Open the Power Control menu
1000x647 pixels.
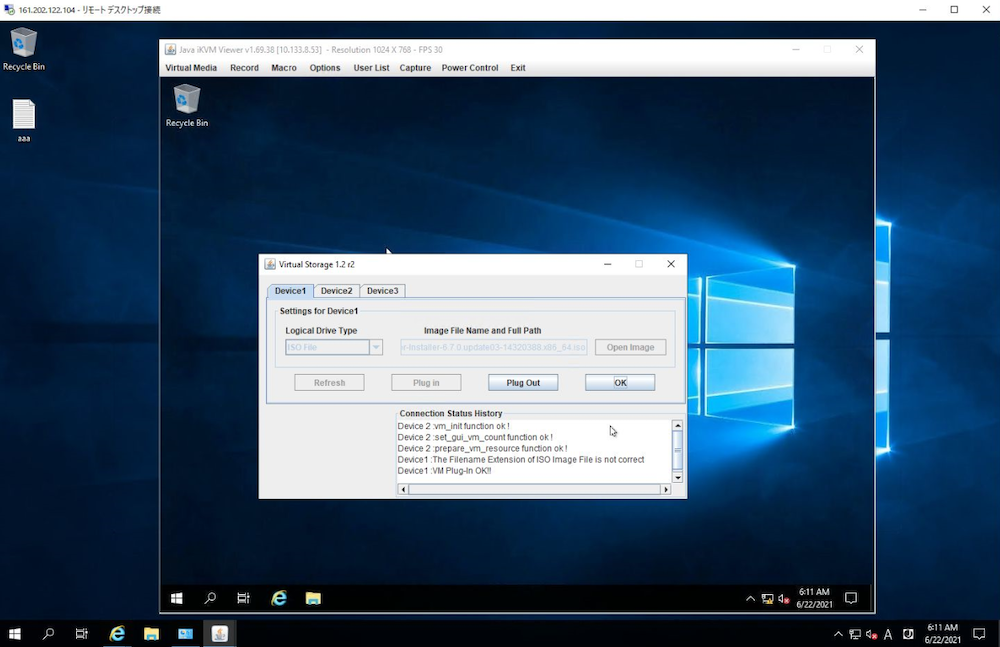click(x=469, y=68)
